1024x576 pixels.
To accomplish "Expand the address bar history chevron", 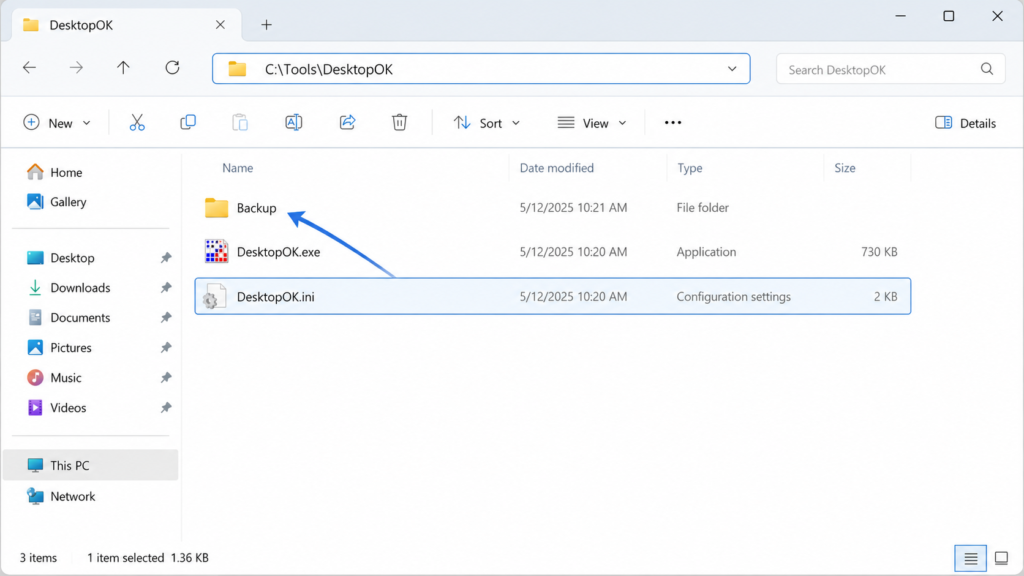I will click(x=732, y=69).
